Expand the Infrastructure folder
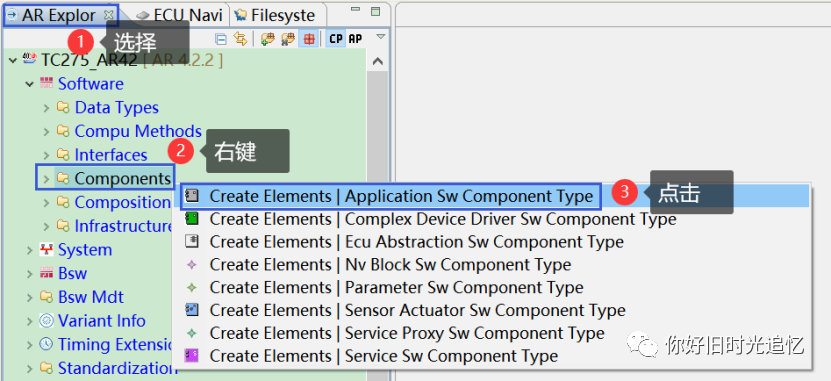The width and height of the screenshot is (831, 381). [x=47, y=226]
